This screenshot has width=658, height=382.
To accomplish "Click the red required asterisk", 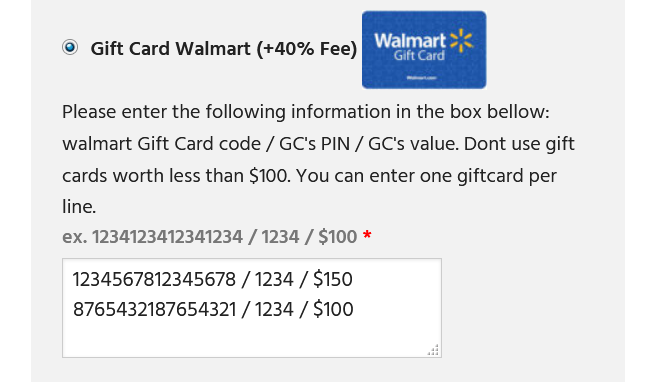I will click(367, 235).
